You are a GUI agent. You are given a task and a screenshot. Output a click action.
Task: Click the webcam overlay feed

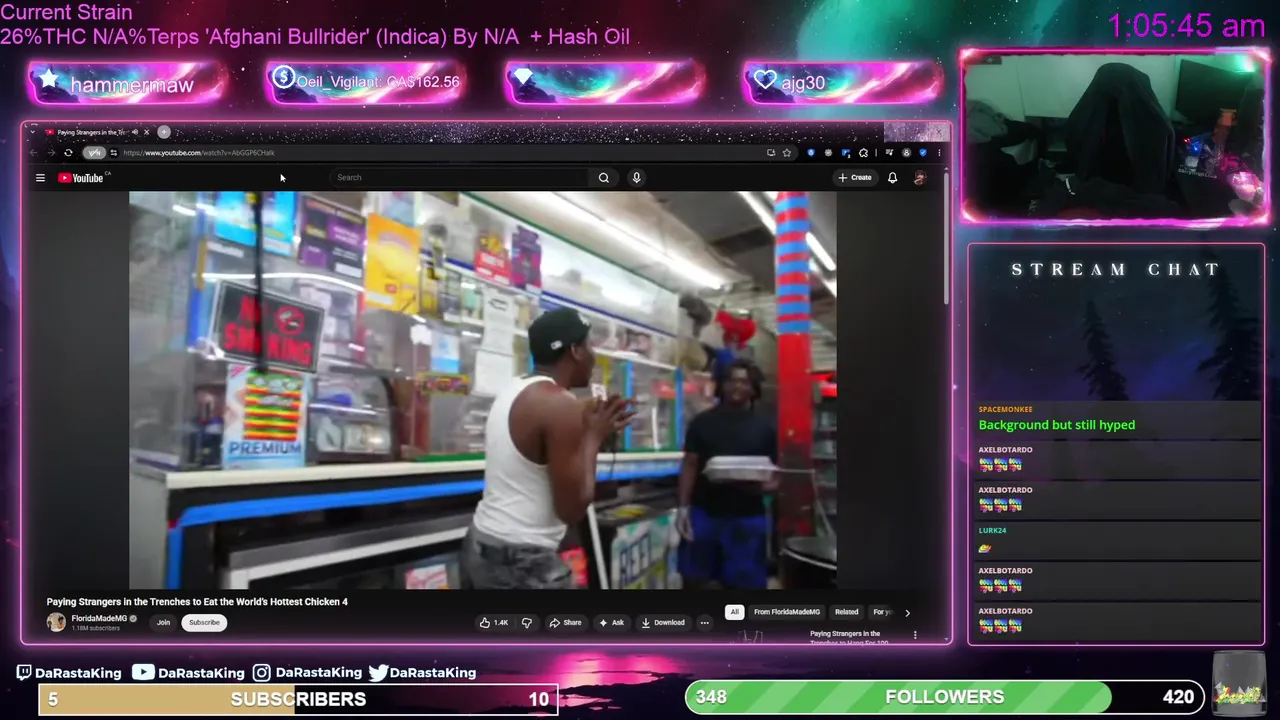(1115, 137)
